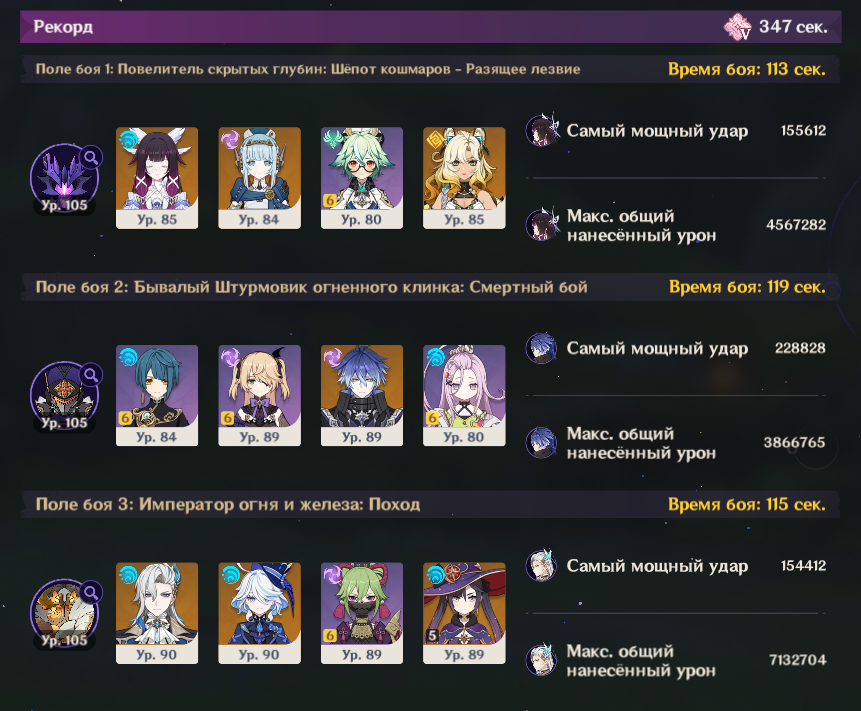Inspect the purple boss icon in battlefield 1
Viewport: 861px width, 711px height.
64,178
